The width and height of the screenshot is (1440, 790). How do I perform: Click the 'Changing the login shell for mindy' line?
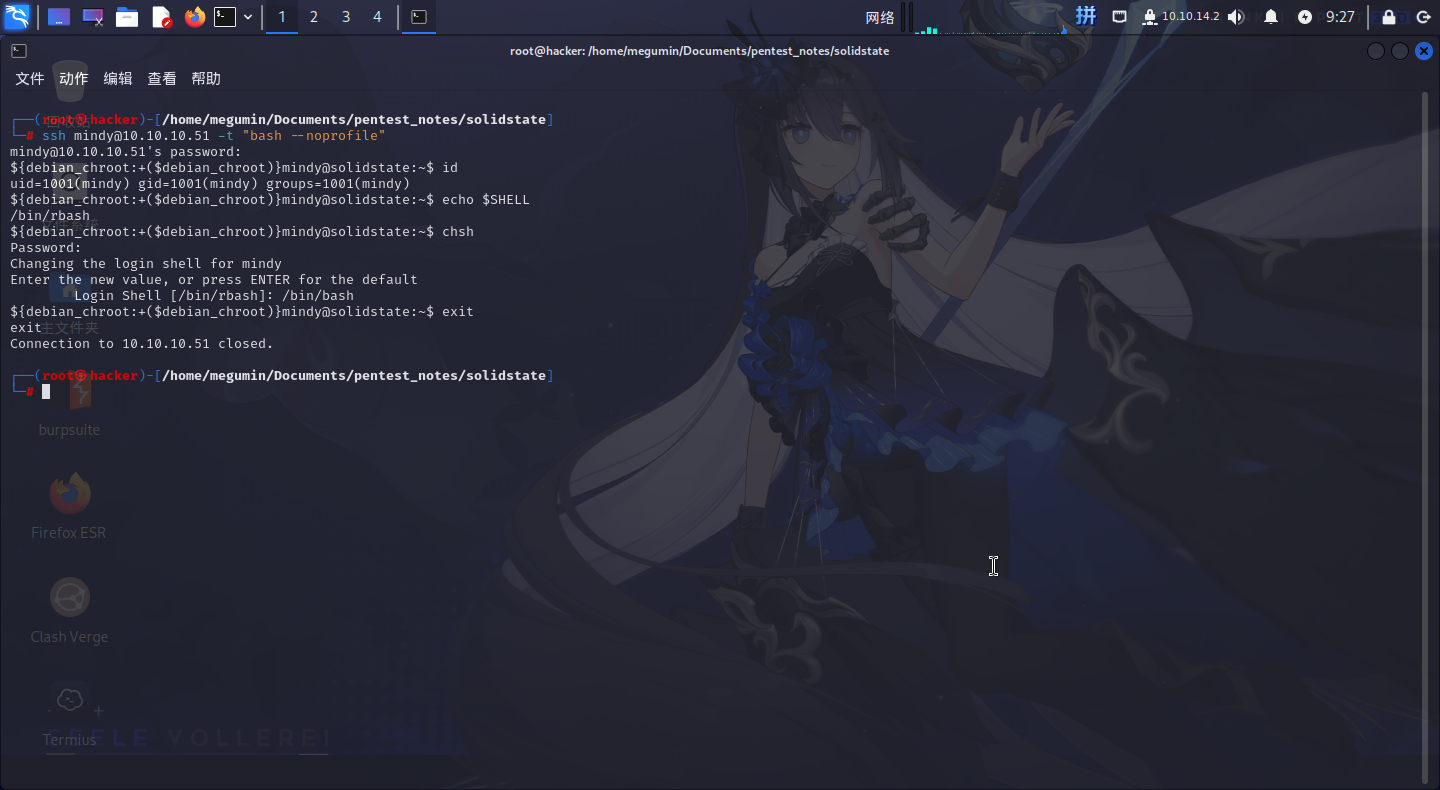click(146, 263)
